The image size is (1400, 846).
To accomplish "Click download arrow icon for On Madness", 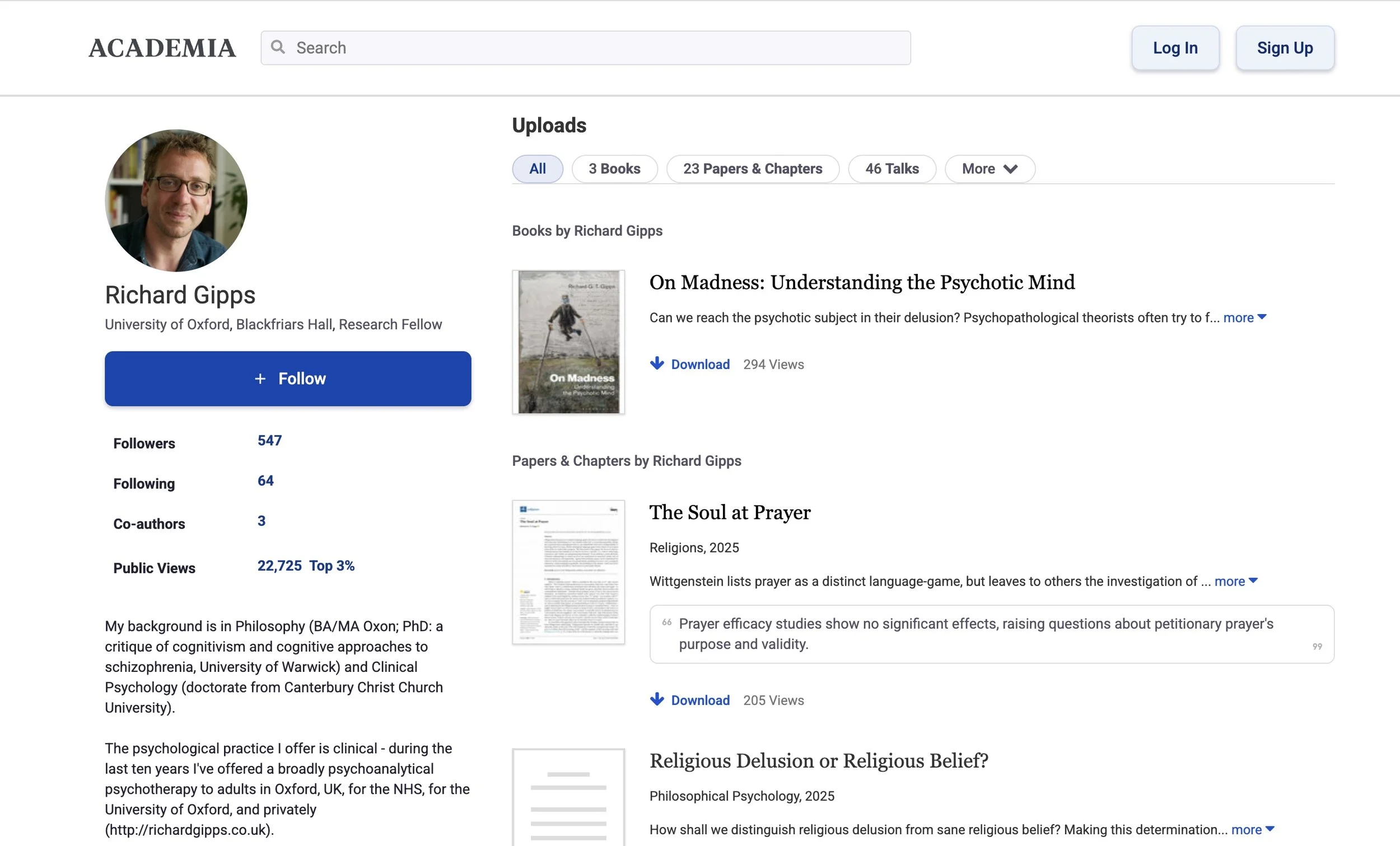I will point(657,363).
